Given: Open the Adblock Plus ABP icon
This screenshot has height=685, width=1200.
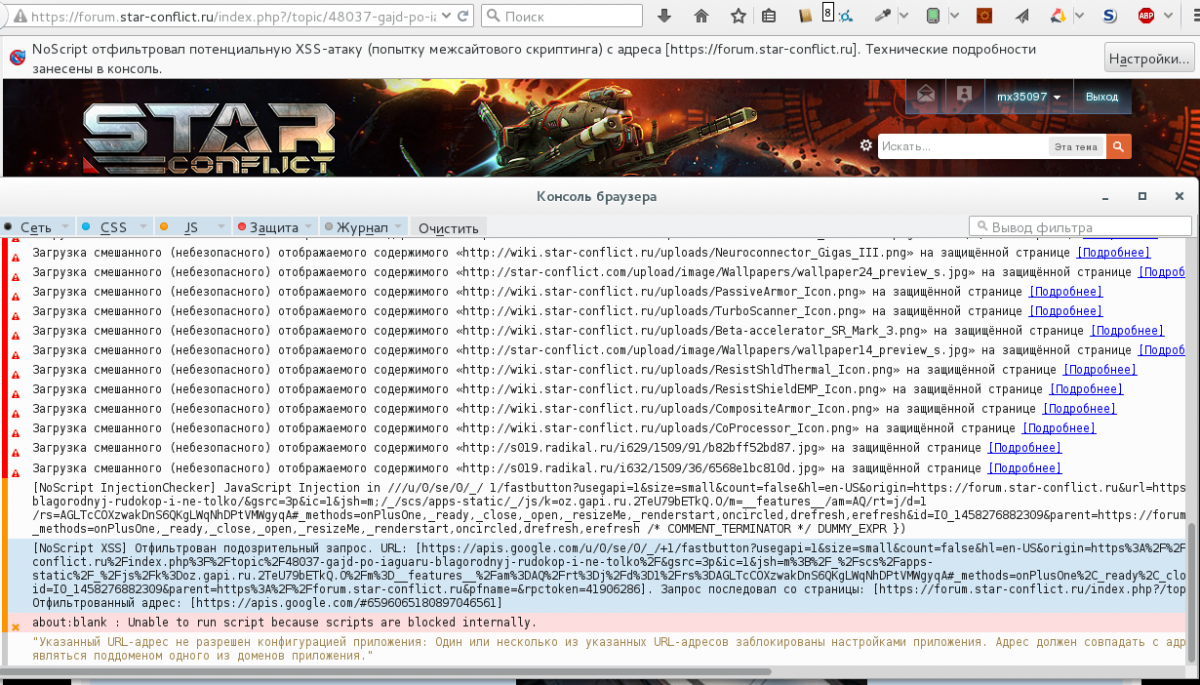Looking at the screenshot, I should (x=1146, y=16).
